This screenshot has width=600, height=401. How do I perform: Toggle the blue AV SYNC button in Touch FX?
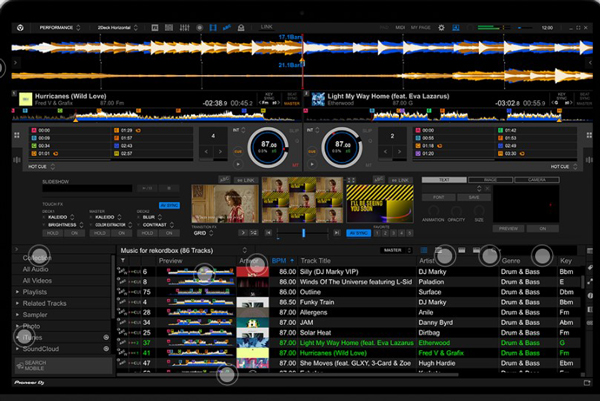169,205
